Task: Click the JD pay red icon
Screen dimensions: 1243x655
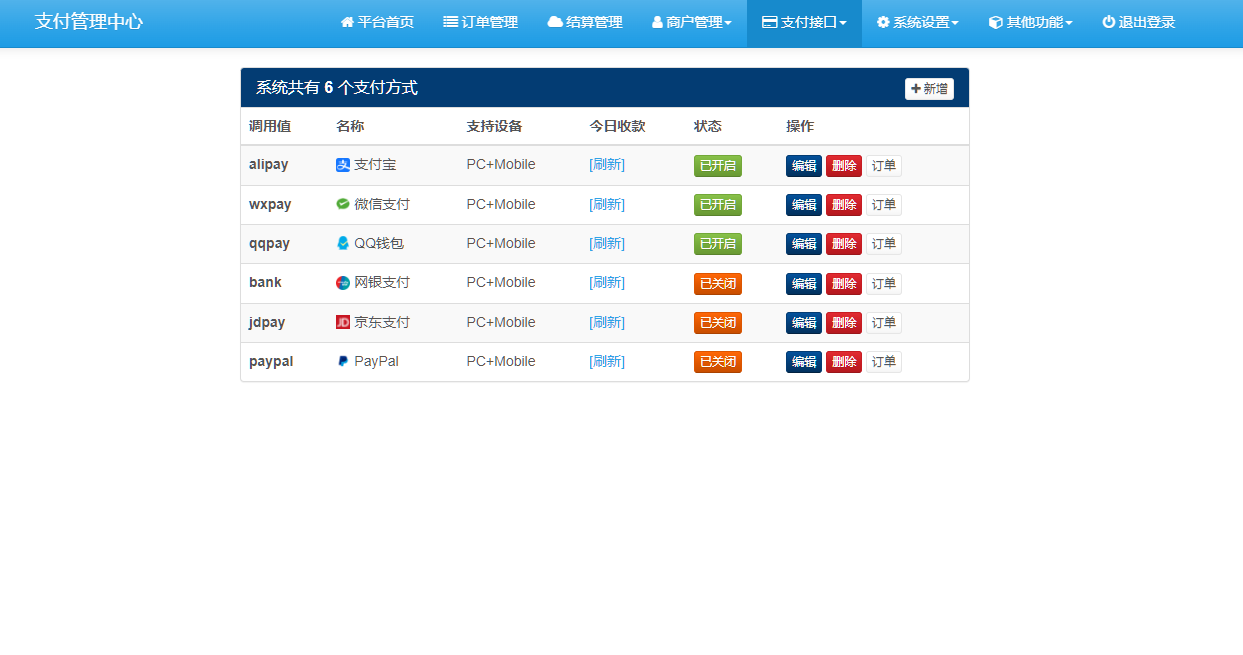Action: click(343, 322)
